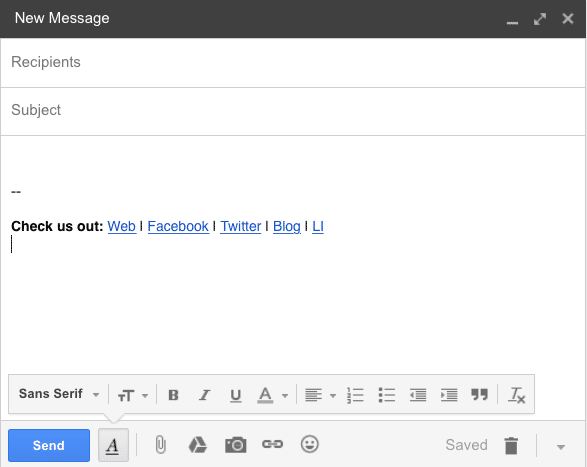The height and width of the screenshot is (467, 587).
Task: Toggle underline formatting
Action: pyautogui.click(x=235, y=395)
